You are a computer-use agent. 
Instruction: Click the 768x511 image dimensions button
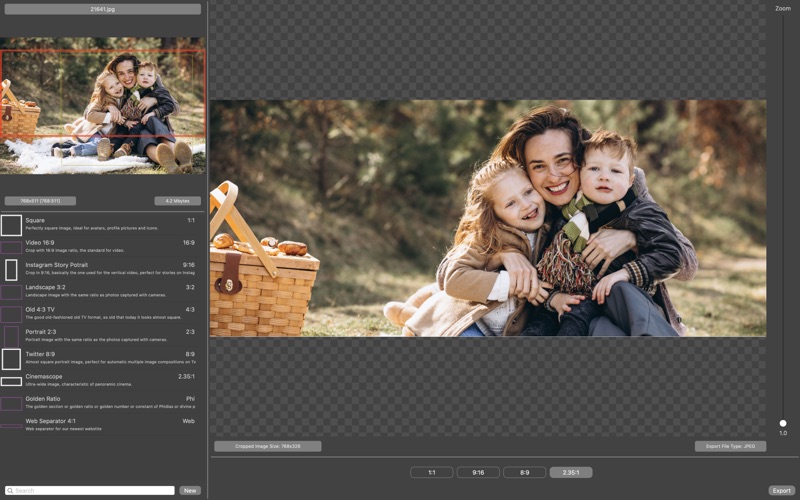coord(40,201)
